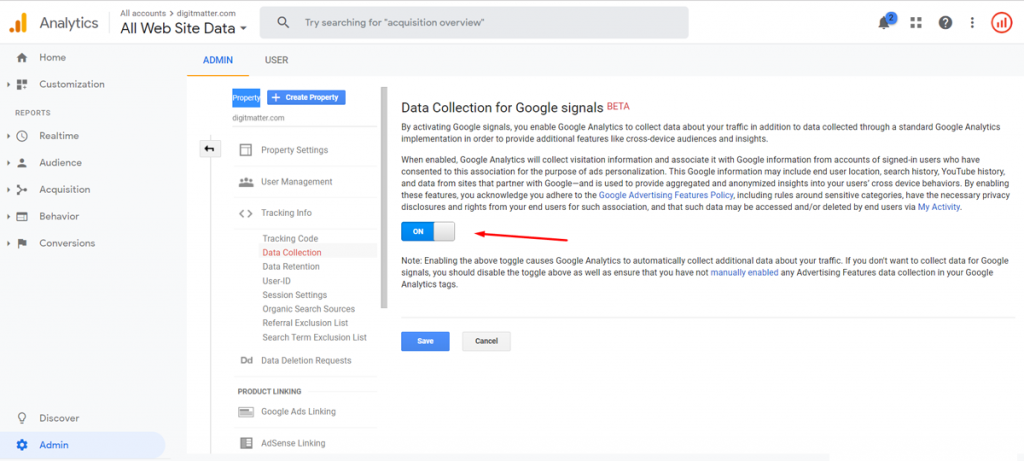This screenshot has height=461, width=1024.
Task: Open Search Term Exclusion List item
Action: (x=315, y=338)
